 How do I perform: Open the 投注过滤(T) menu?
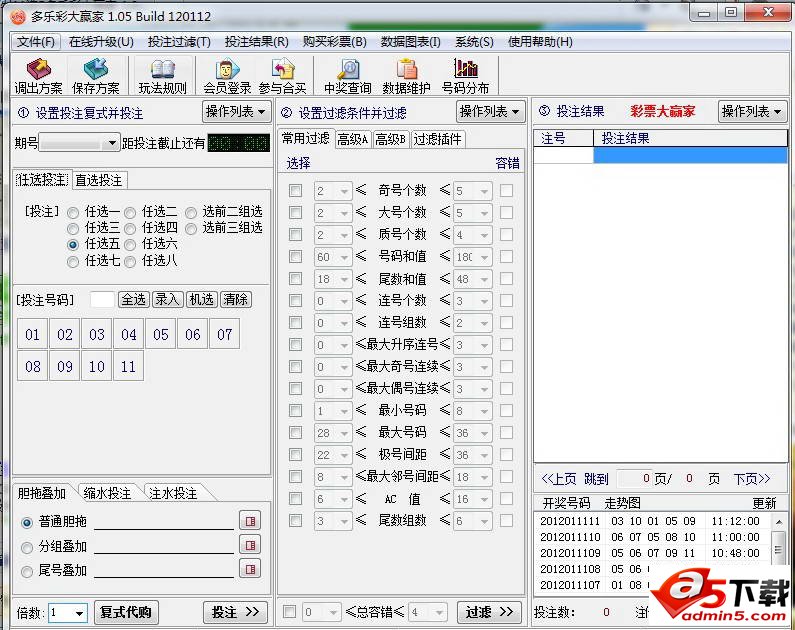point(179,42)
